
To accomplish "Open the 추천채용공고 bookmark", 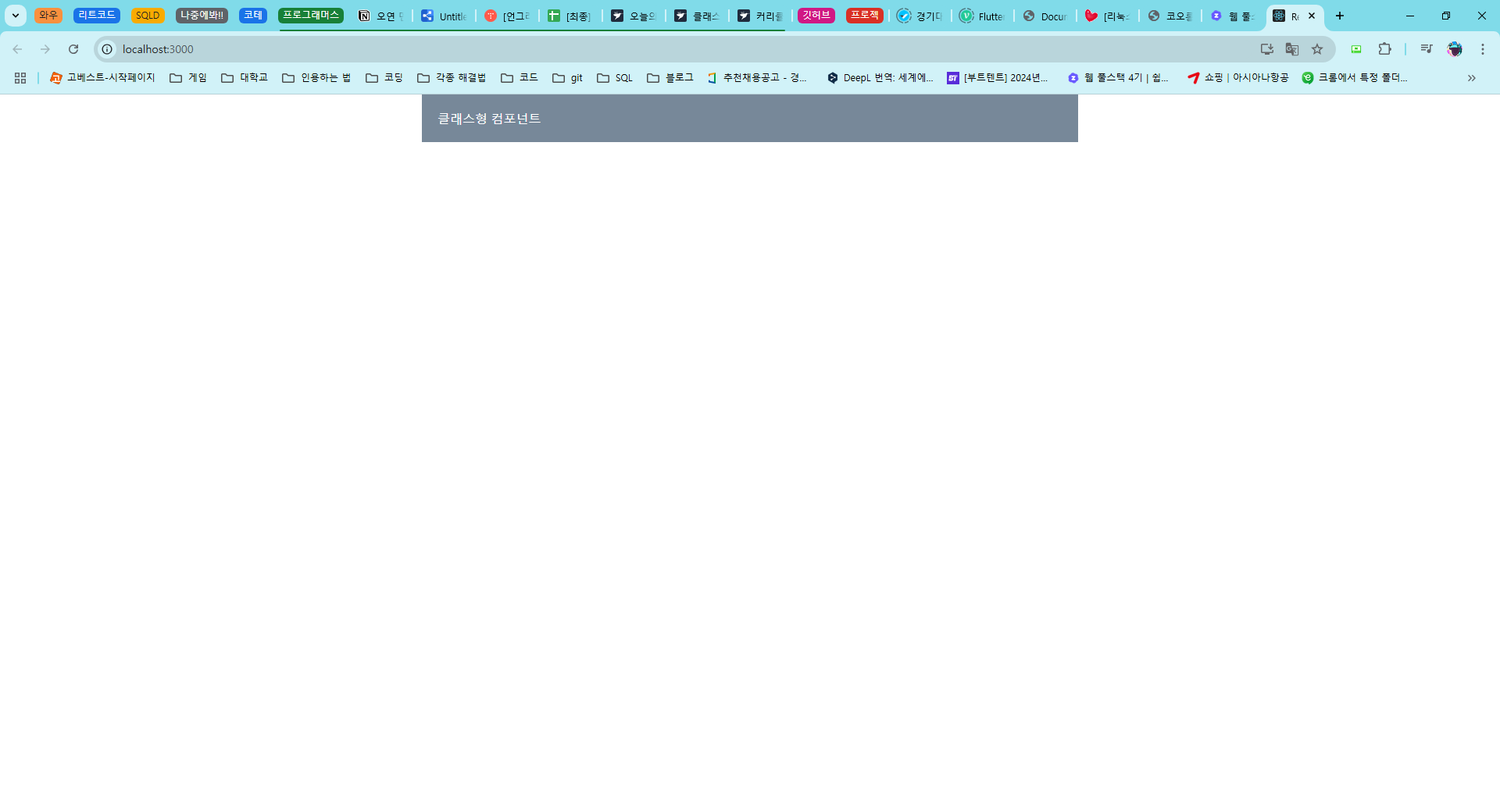I will pyautogui.click(x=758, y=78).
